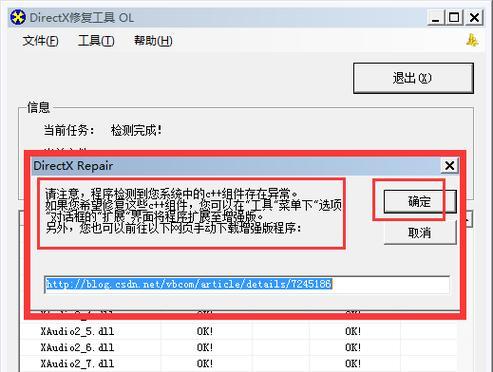Maximize the DirectX修复工具 window
Screen dimensions: 493x372
pyautogui.click(x=454, y=17)
